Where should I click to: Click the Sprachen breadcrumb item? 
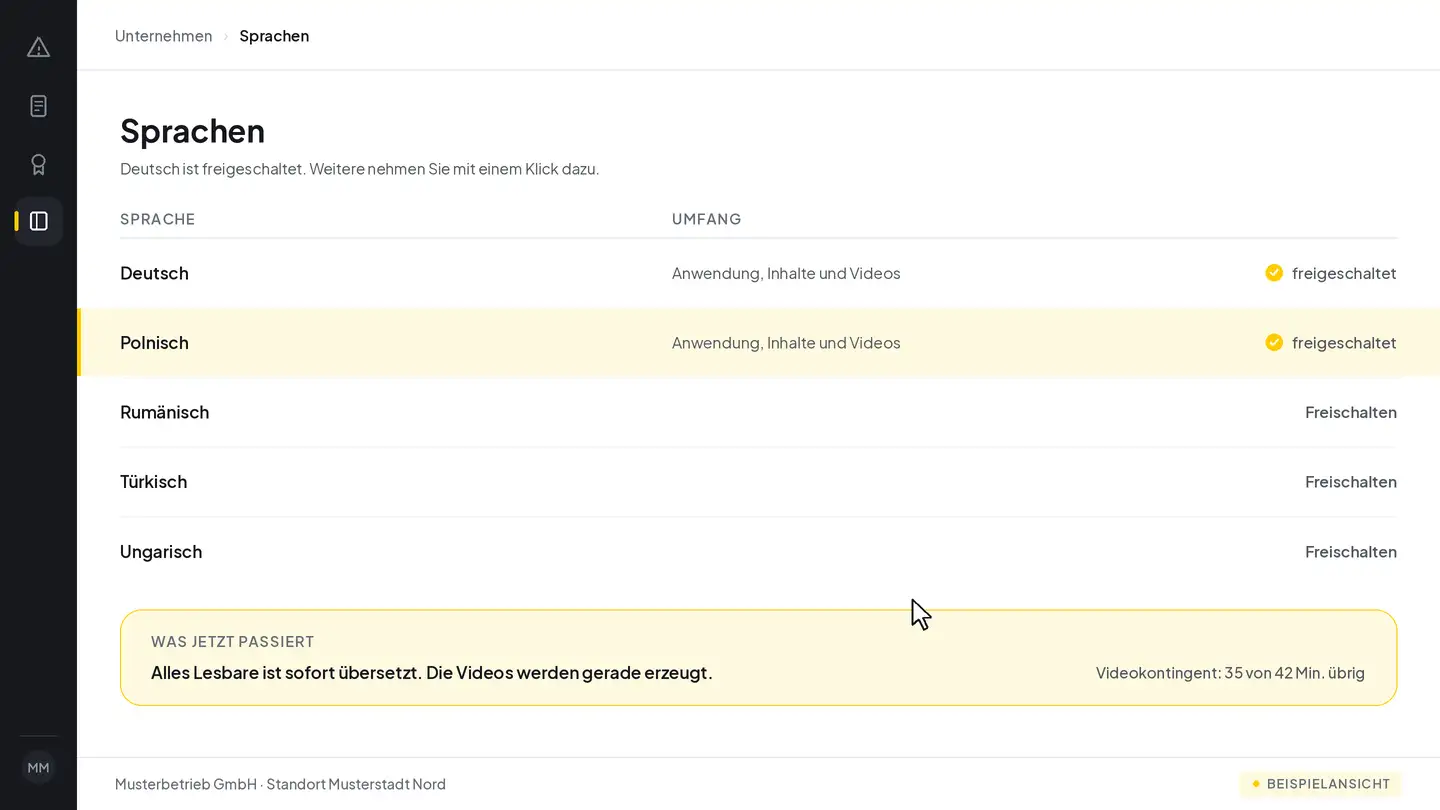(x=274, y=36)
